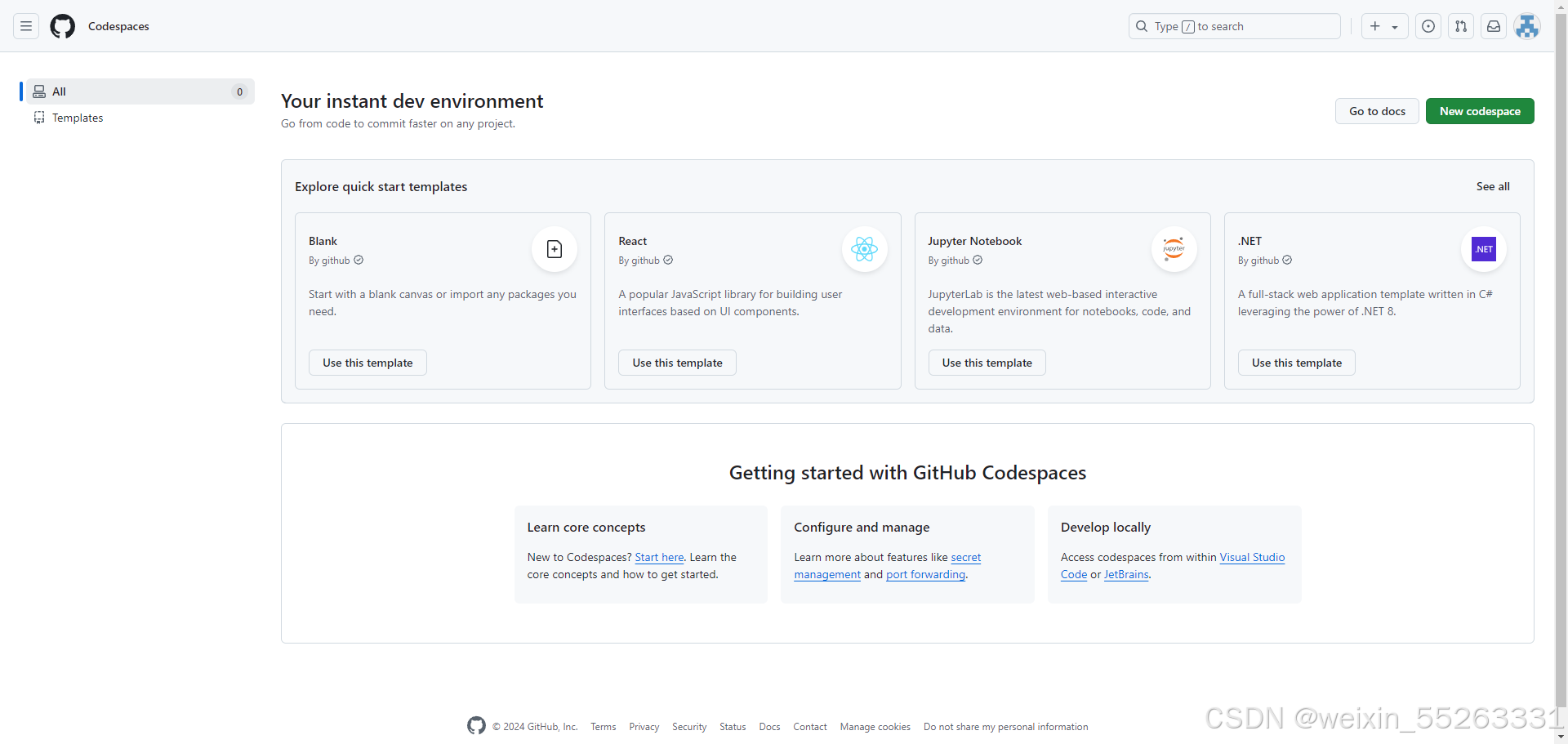Open the user avatar menu
Viewport: 1568px width, 744px height.
point(1527,26)
